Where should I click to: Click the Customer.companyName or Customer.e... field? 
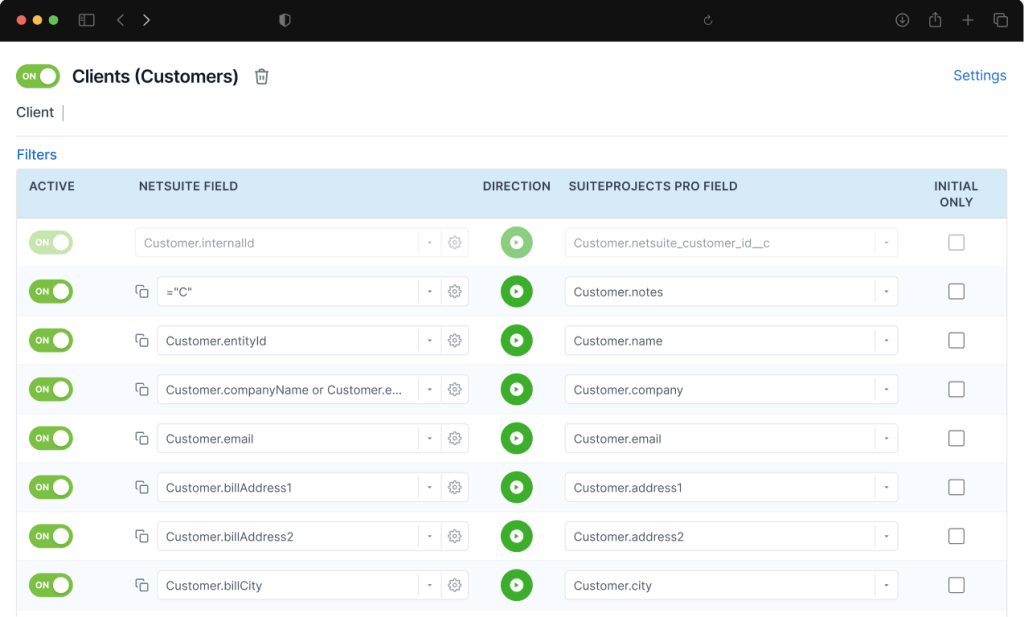(287, 390)
